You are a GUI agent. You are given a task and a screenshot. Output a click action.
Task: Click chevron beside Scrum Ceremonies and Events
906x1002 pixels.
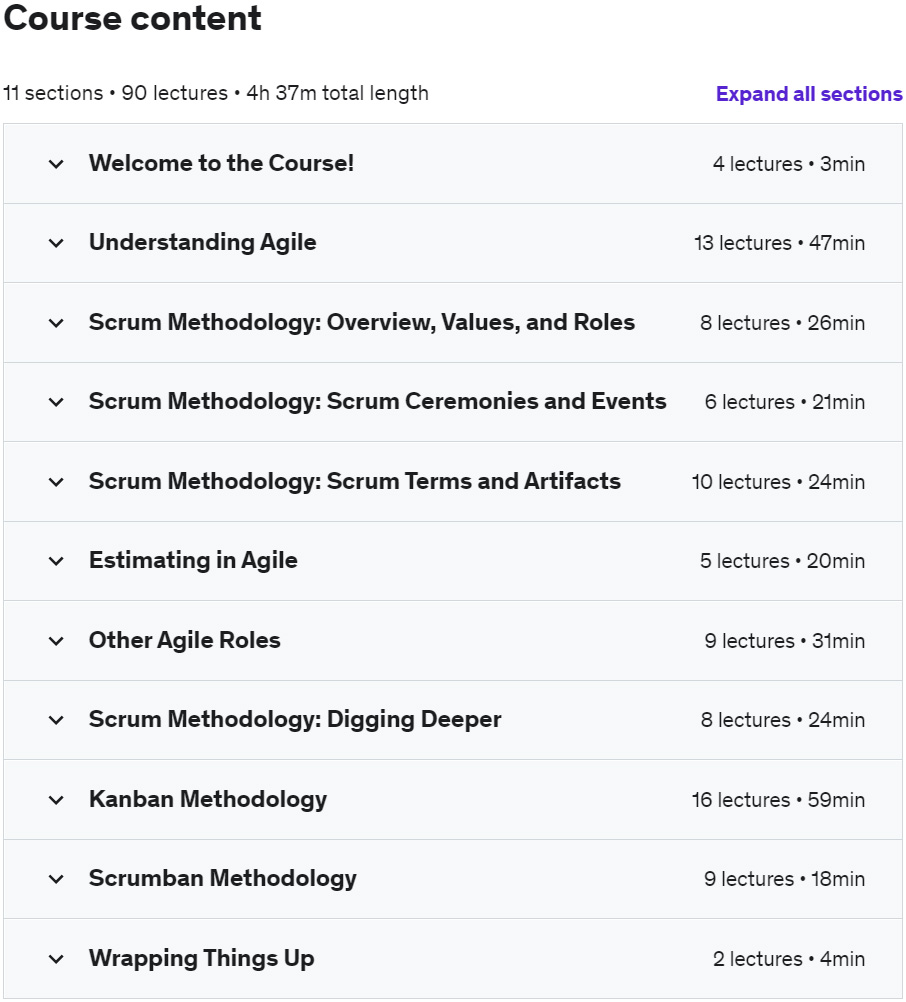tap(56, 403)
